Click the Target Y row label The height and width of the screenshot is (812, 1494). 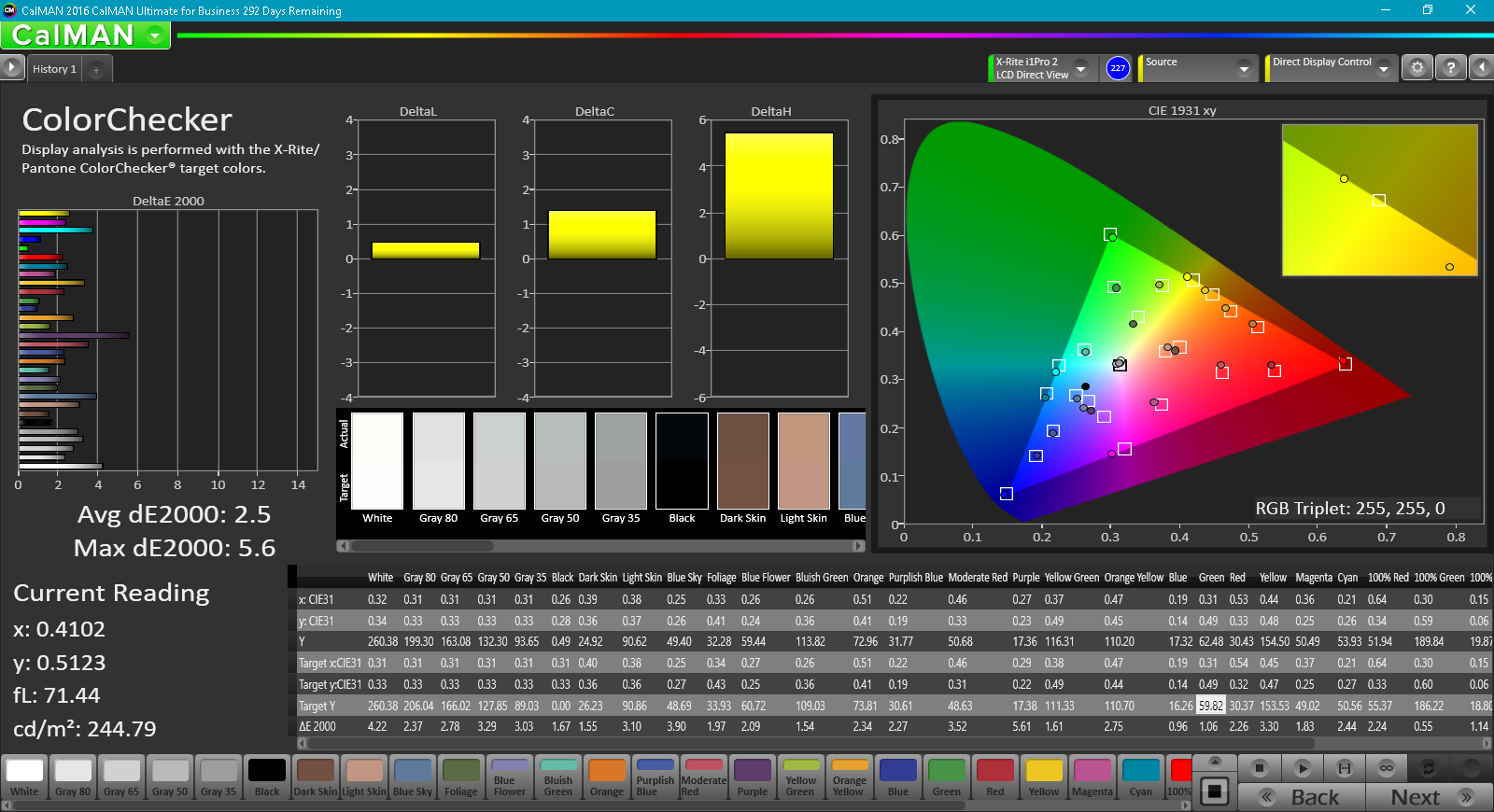pos(317,707)
